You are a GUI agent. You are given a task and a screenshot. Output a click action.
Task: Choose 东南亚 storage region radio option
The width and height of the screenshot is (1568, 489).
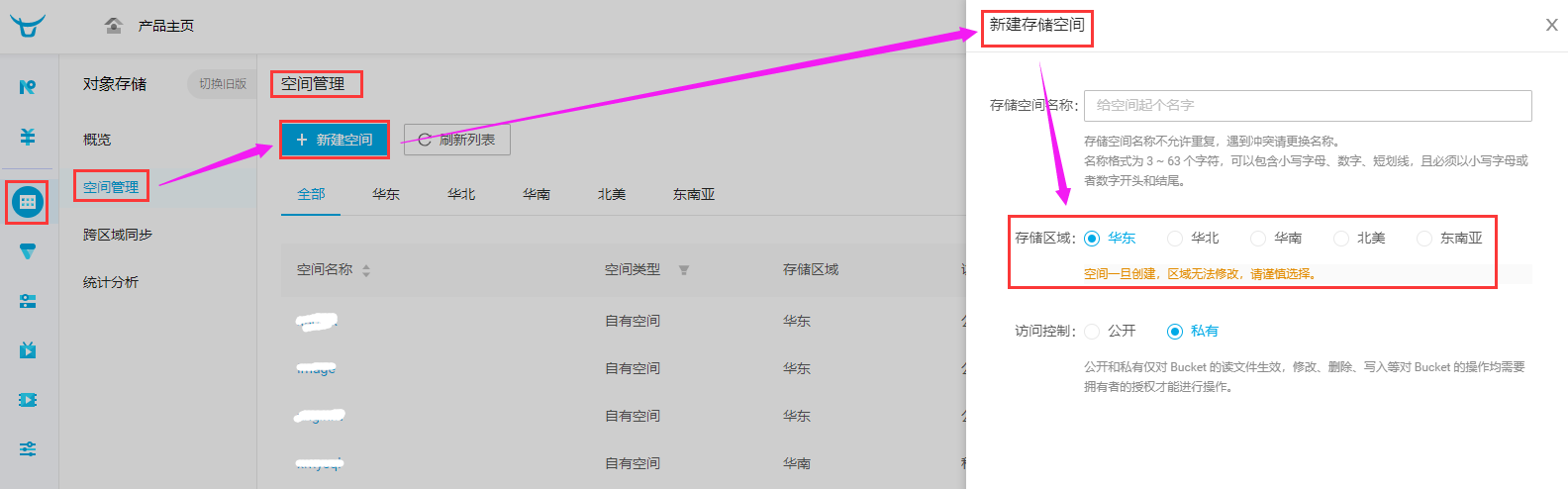pos(1424,239)
